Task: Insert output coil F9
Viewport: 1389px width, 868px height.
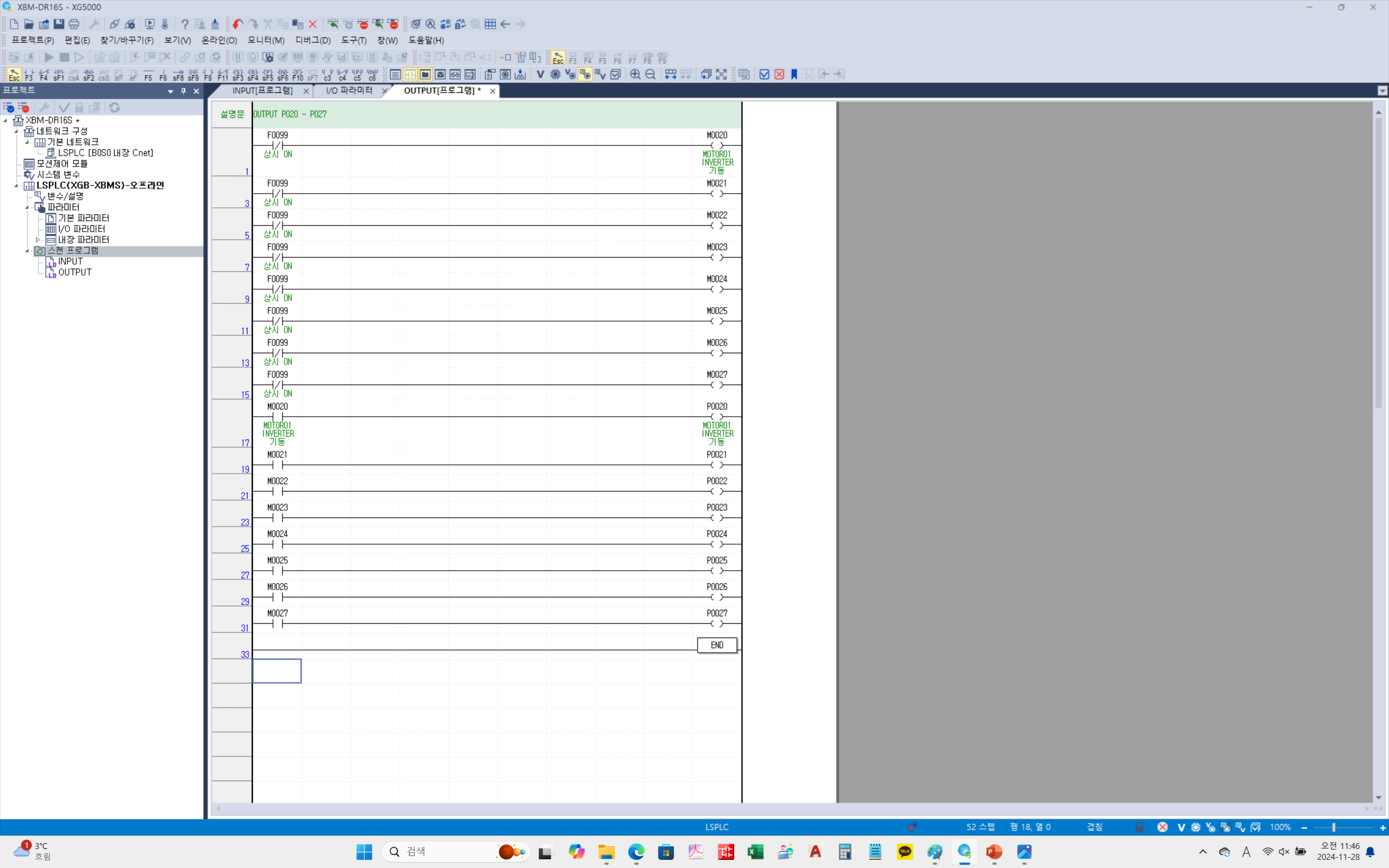Action: tap(208, 75)
